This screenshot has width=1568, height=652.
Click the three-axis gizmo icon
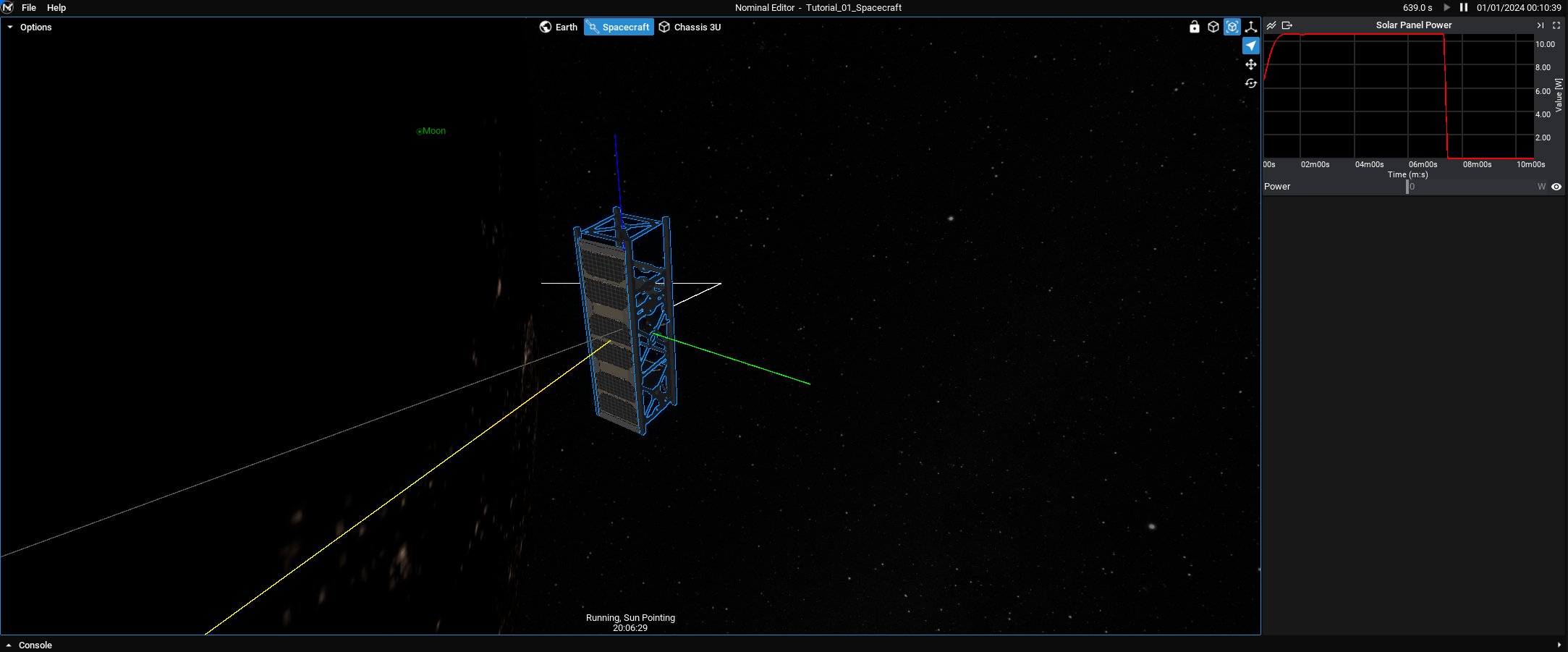(1251, 27)
